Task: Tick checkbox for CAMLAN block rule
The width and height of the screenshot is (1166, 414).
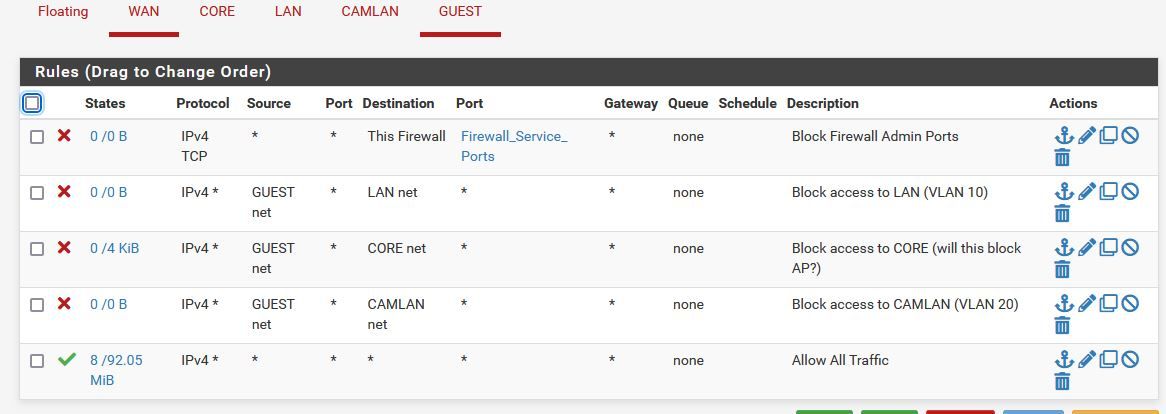Action: pyautogui.click(x=36, y=305)
